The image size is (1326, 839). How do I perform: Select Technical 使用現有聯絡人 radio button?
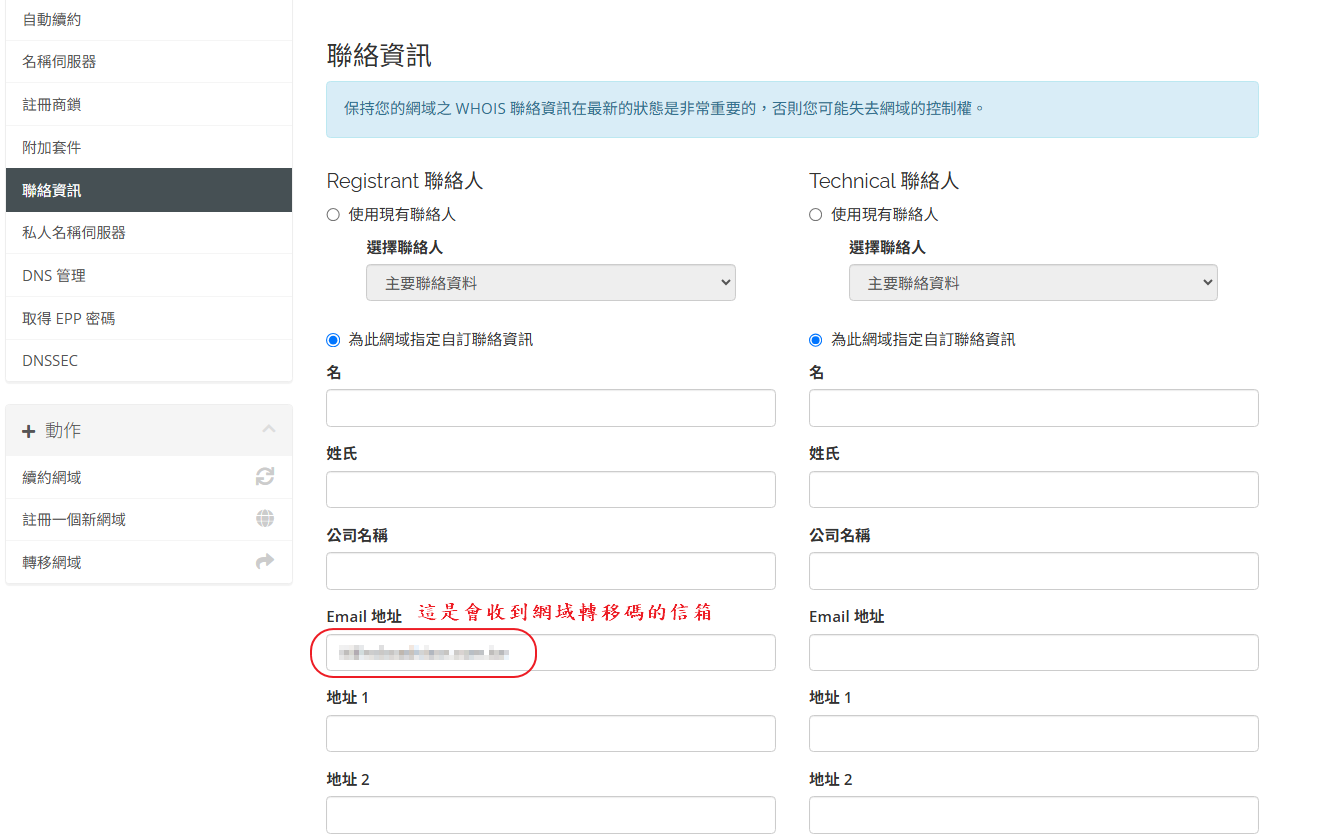coord(815,215)
